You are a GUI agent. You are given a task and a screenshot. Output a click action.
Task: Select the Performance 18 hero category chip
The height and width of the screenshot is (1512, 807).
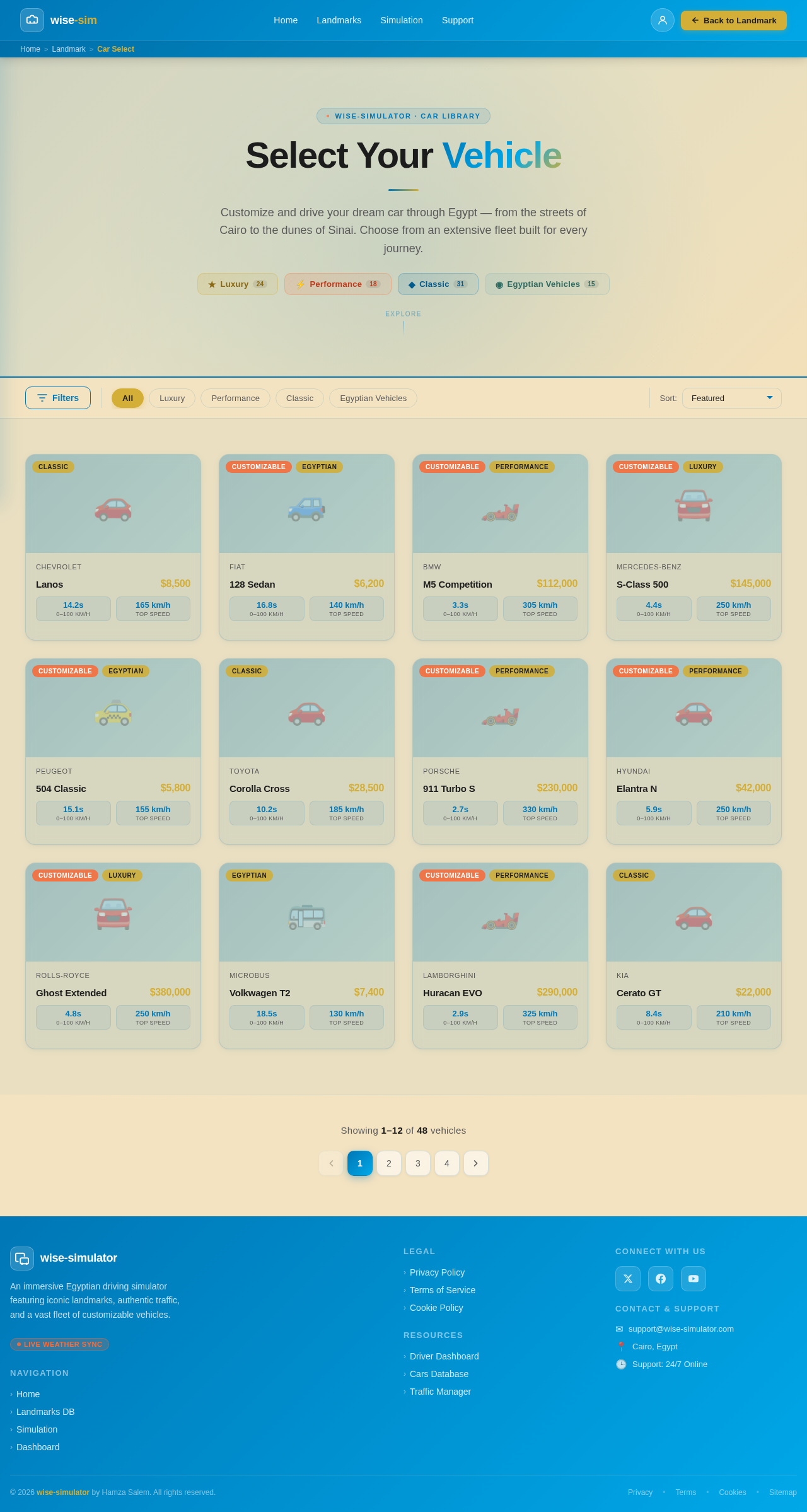[338, 284]
